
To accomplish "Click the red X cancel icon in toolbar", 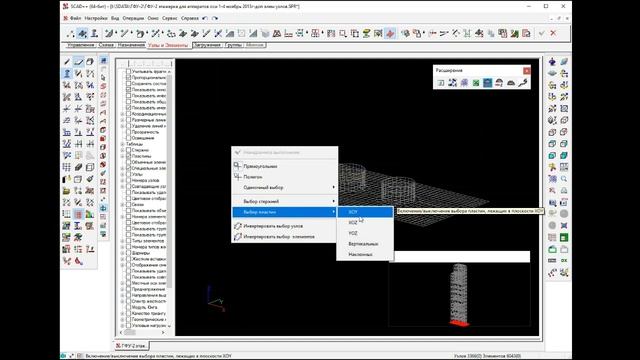I will (x=553, y=33).
